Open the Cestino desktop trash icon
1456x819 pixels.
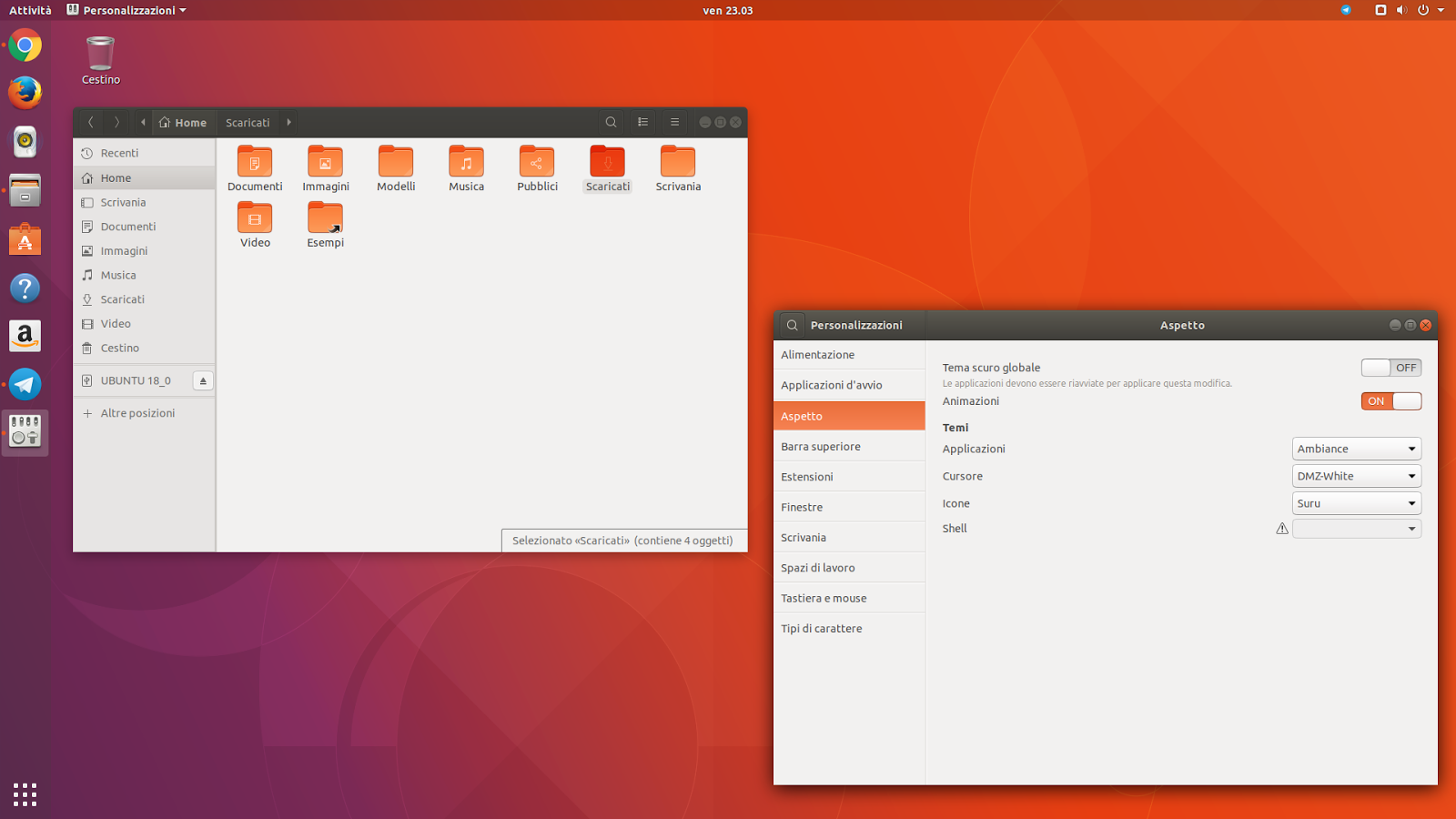(100, 60)
